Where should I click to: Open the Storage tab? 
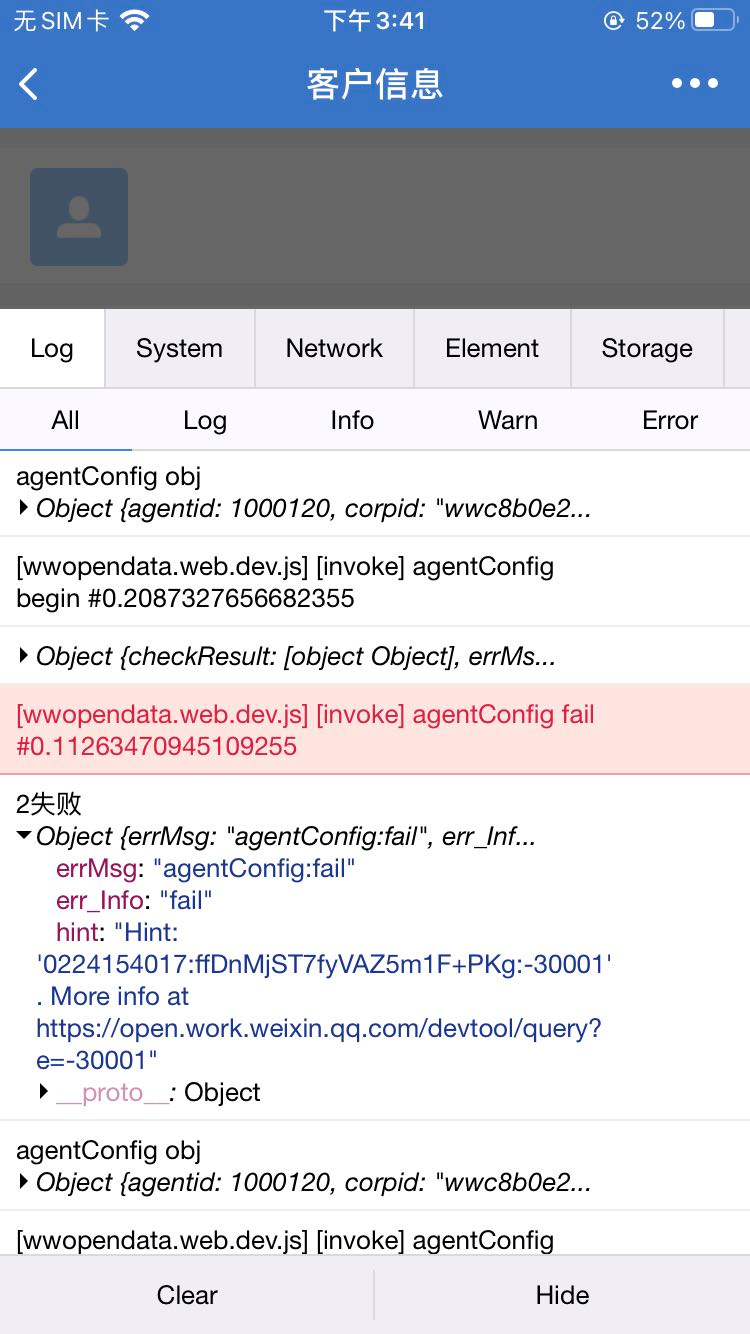coord(647,348)
